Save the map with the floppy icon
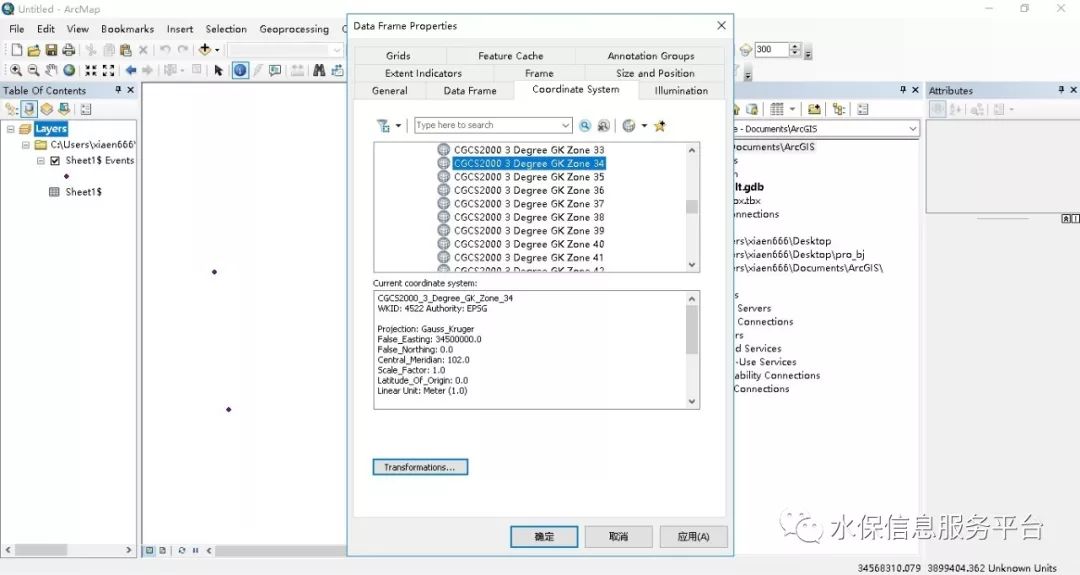This screenshot has width=1080, height=575. (51, 50)
